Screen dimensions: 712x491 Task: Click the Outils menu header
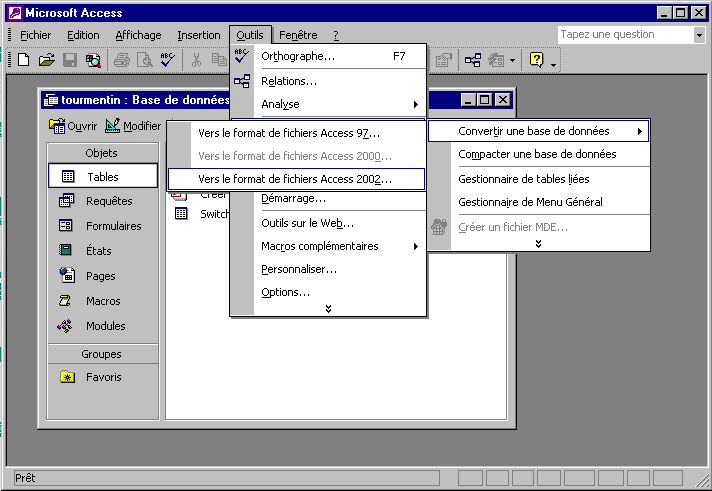coord(250,35)
